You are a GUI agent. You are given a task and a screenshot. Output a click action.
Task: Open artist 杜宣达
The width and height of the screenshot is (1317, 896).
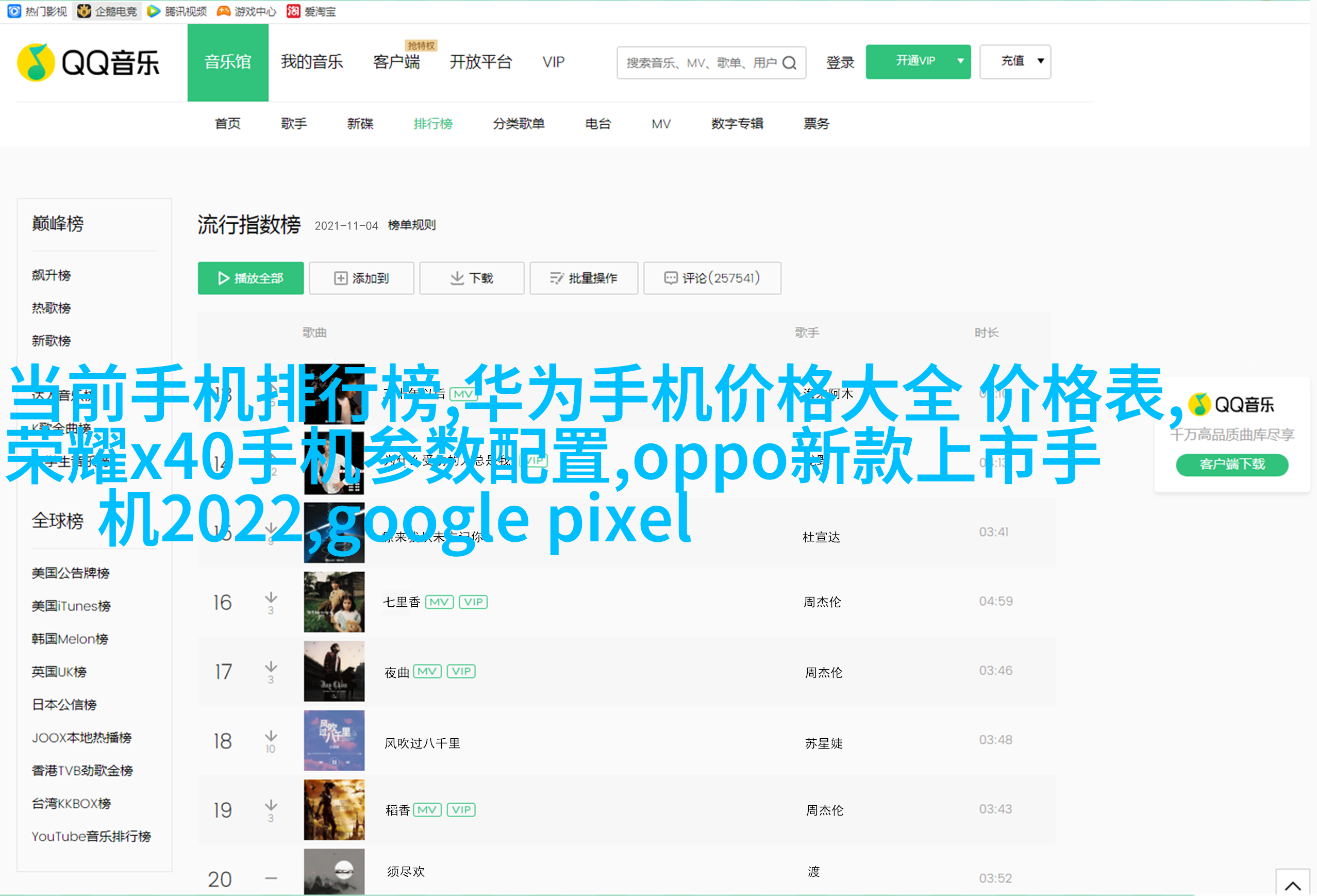point(821,537)
